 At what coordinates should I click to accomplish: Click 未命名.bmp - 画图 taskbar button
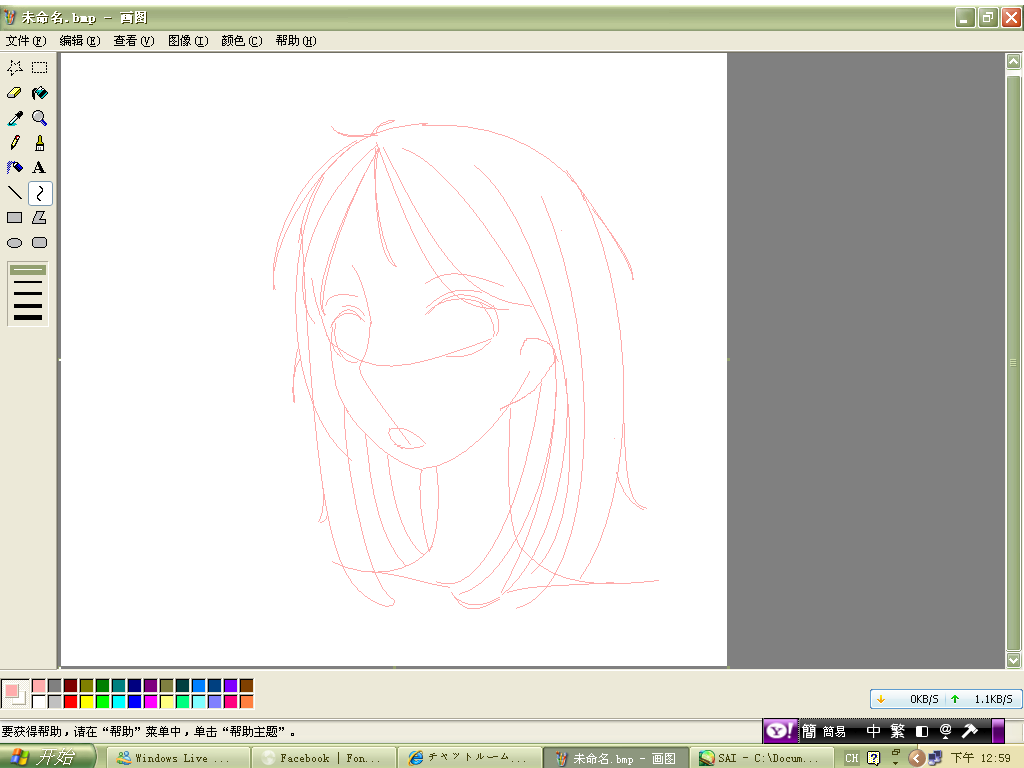[616, 758]
